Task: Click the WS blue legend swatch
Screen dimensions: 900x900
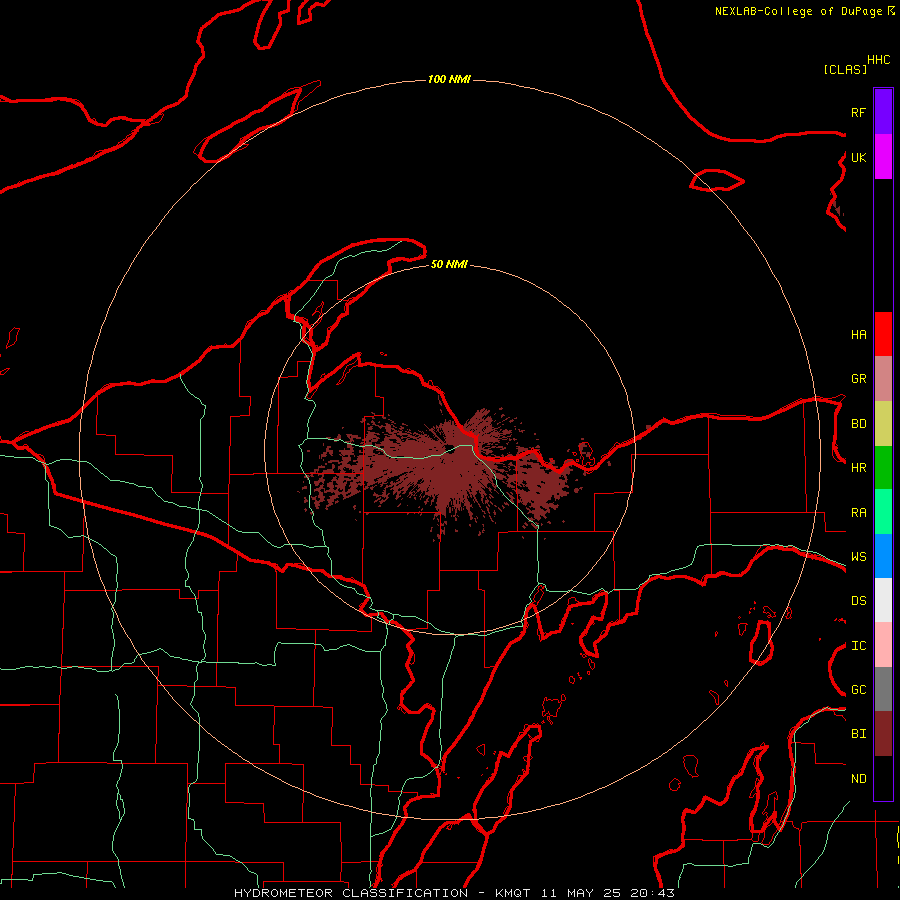Action: [x=883, y=556]
